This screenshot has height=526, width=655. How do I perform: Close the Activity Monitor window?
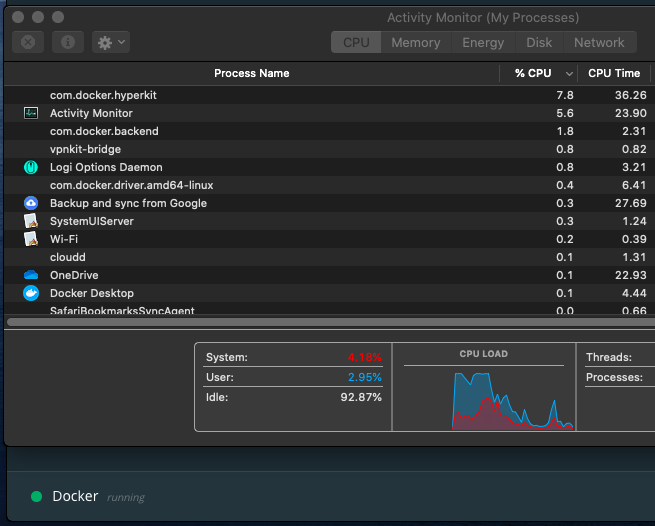coord(18,17)
